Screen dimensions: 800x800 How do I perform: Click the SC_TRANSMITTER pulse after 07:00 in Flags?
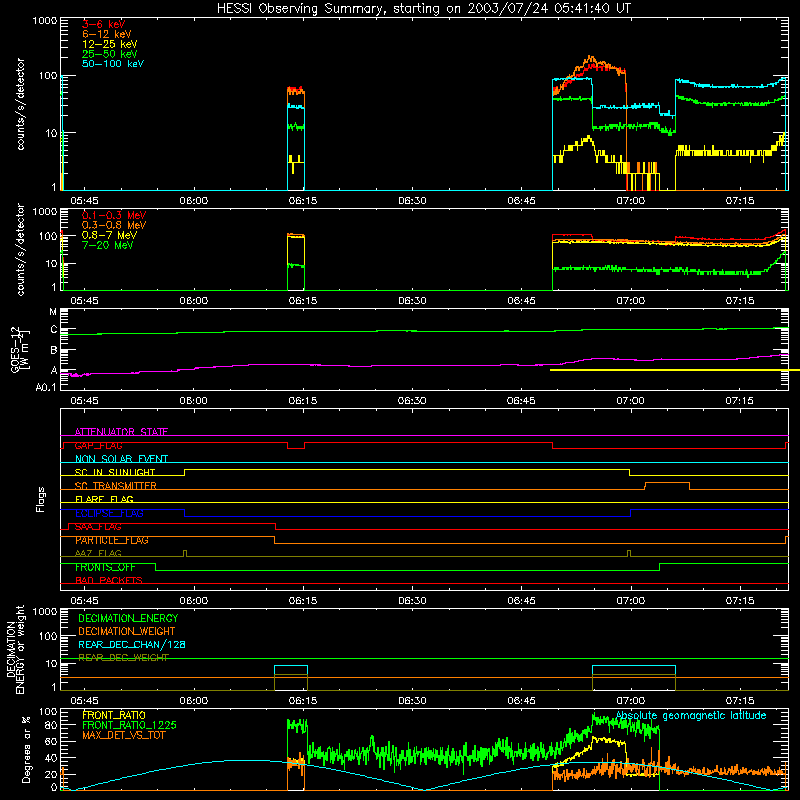pyautogui.click(x=667, y=485)
